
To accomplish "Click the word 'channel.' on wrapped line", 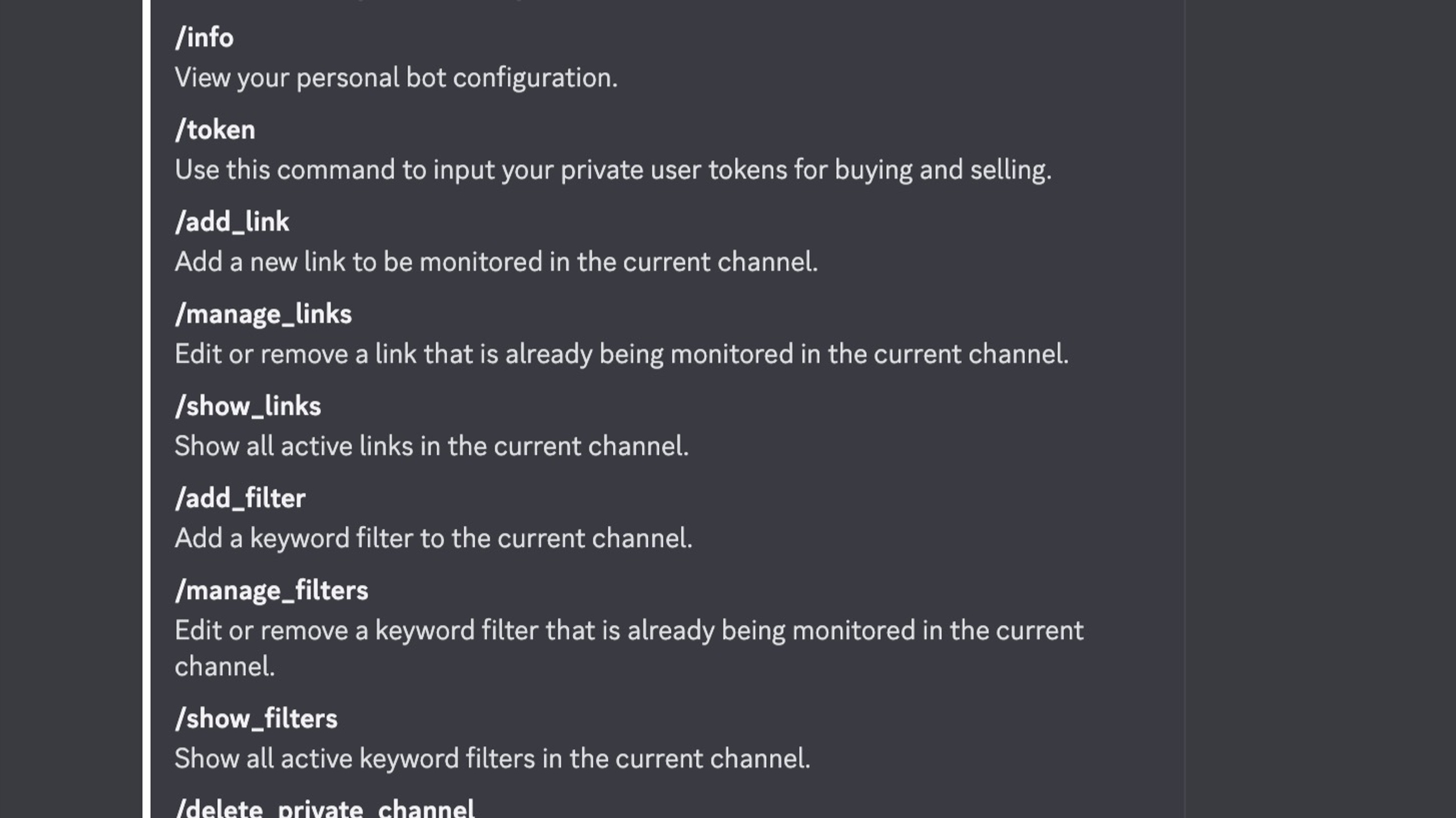I will [x=225, y=667].
